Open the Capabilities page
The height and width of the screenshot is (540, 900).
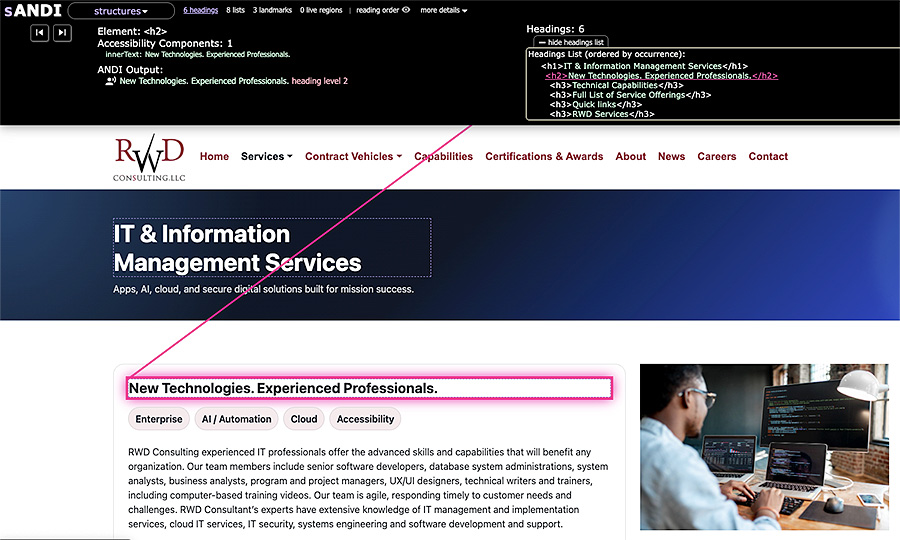click(x=444, y=157)
